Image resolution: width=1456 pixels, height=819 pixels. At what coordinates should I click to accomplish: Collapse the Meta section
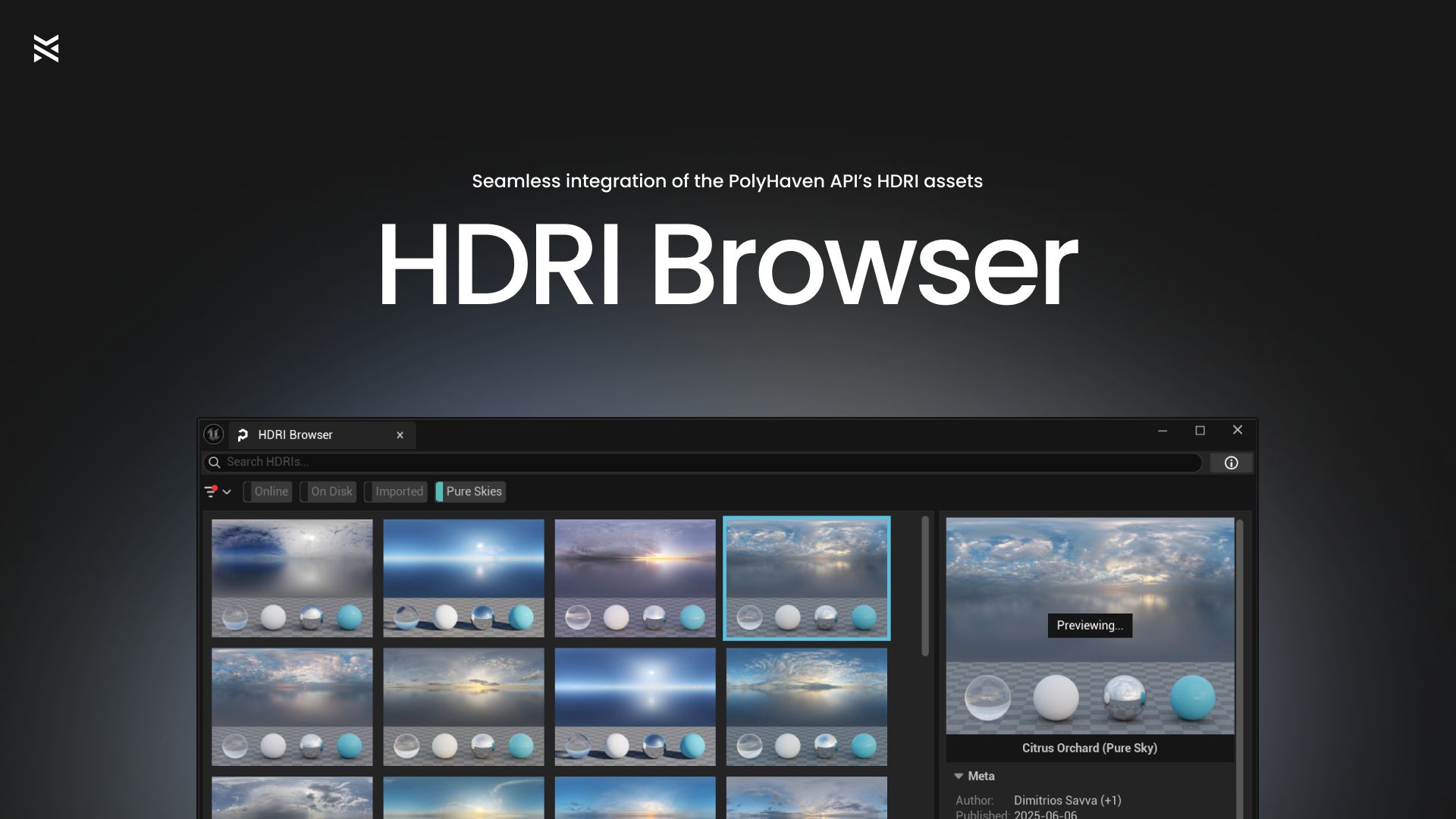point(959,776)
